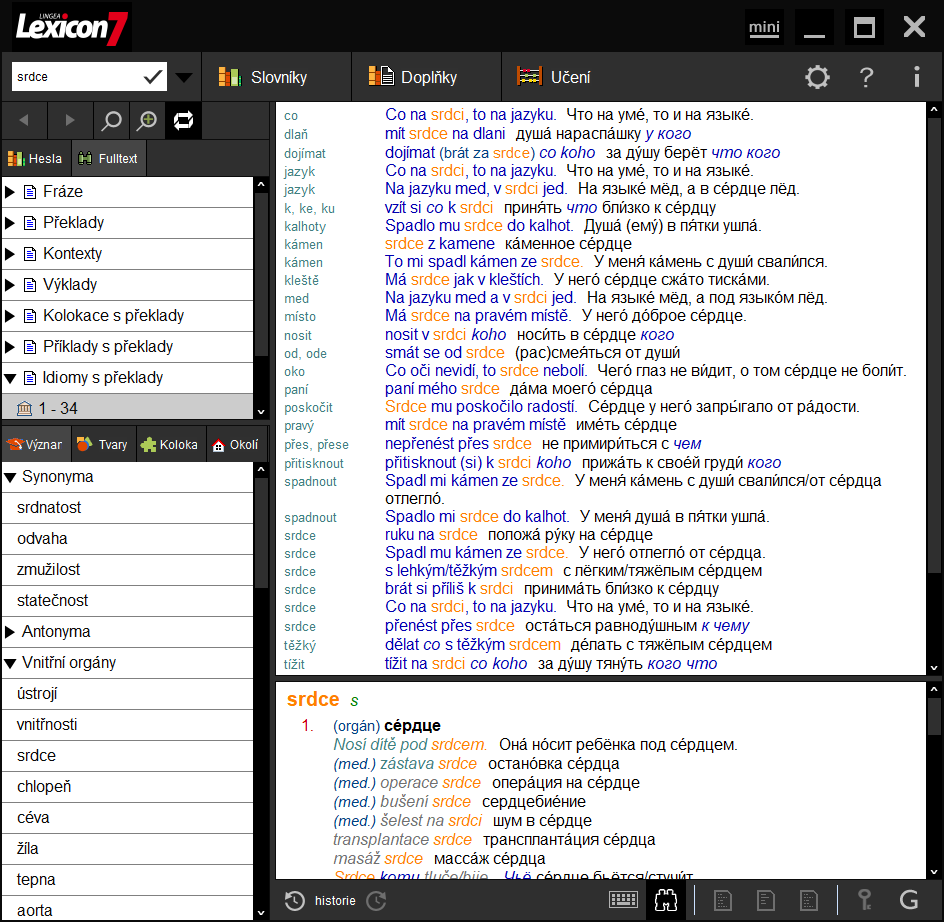Switch to mini mode
944x922 pixels.
pyautogui.click(x=764, y=27)
